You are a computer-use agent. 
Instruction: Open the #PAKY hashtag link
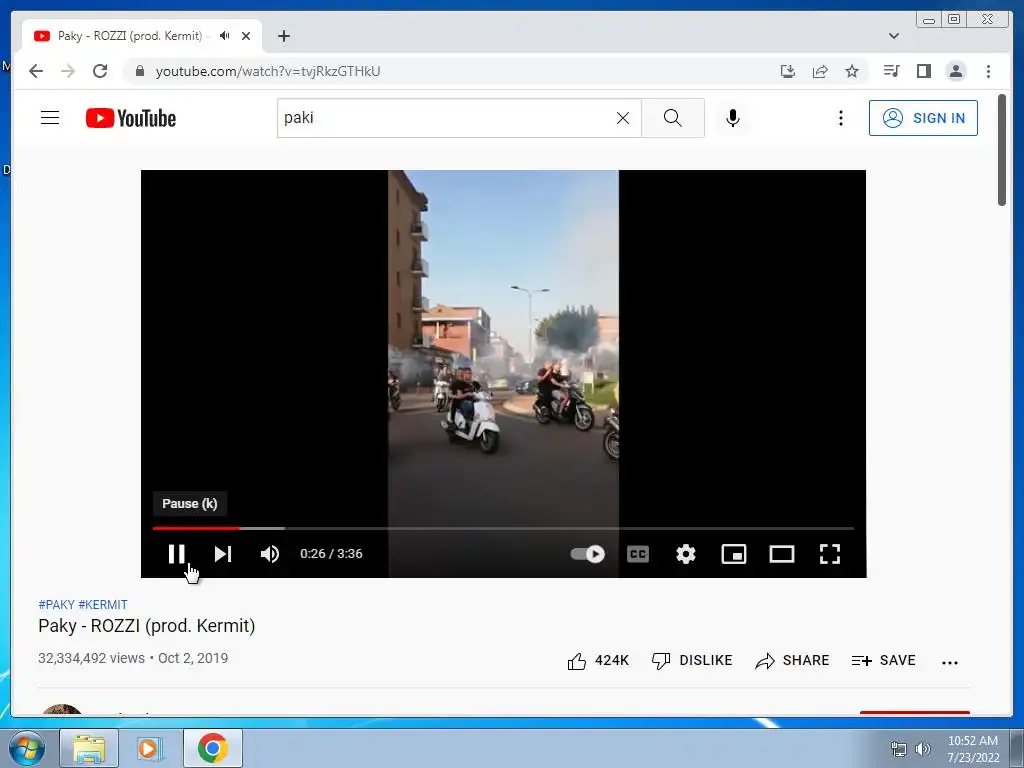pyautogui.click(x=56, y=605)
